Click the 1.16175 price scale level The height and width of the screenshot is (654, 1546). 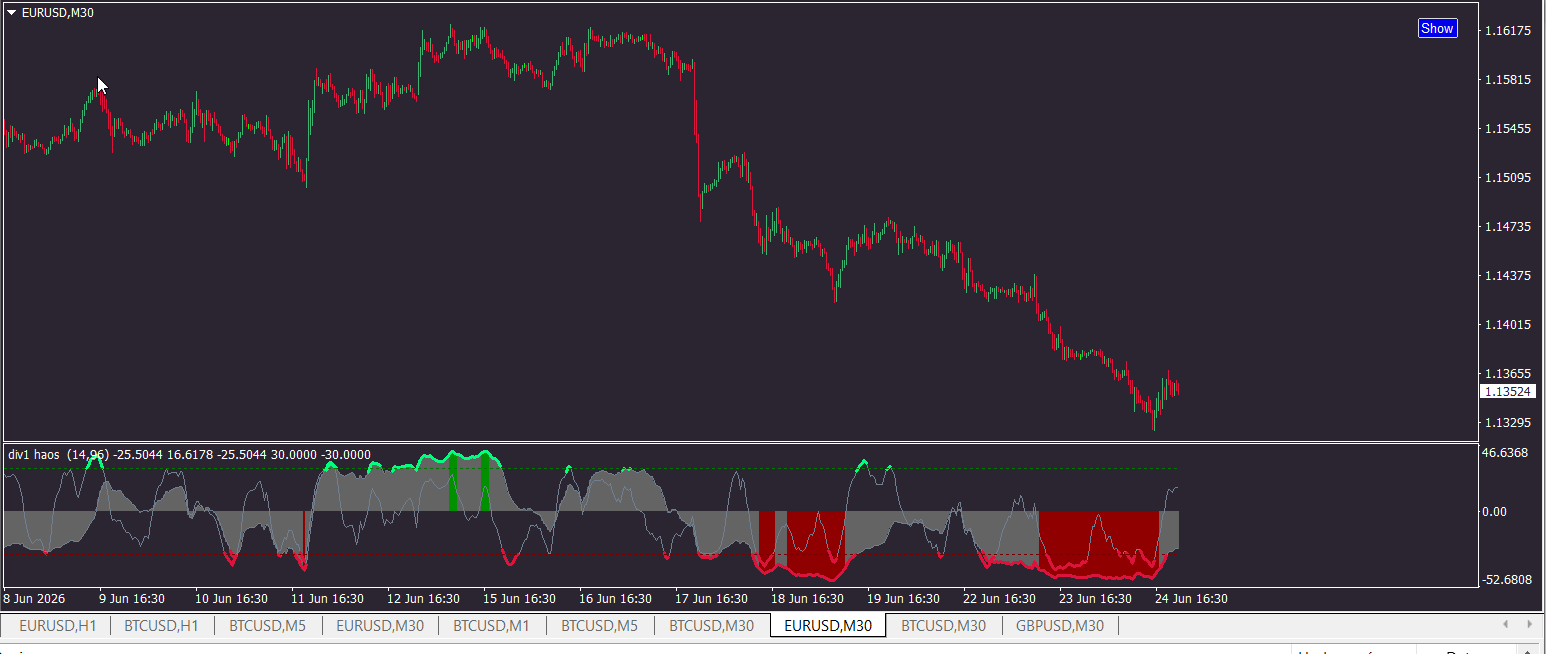[x=1508, y=31]
